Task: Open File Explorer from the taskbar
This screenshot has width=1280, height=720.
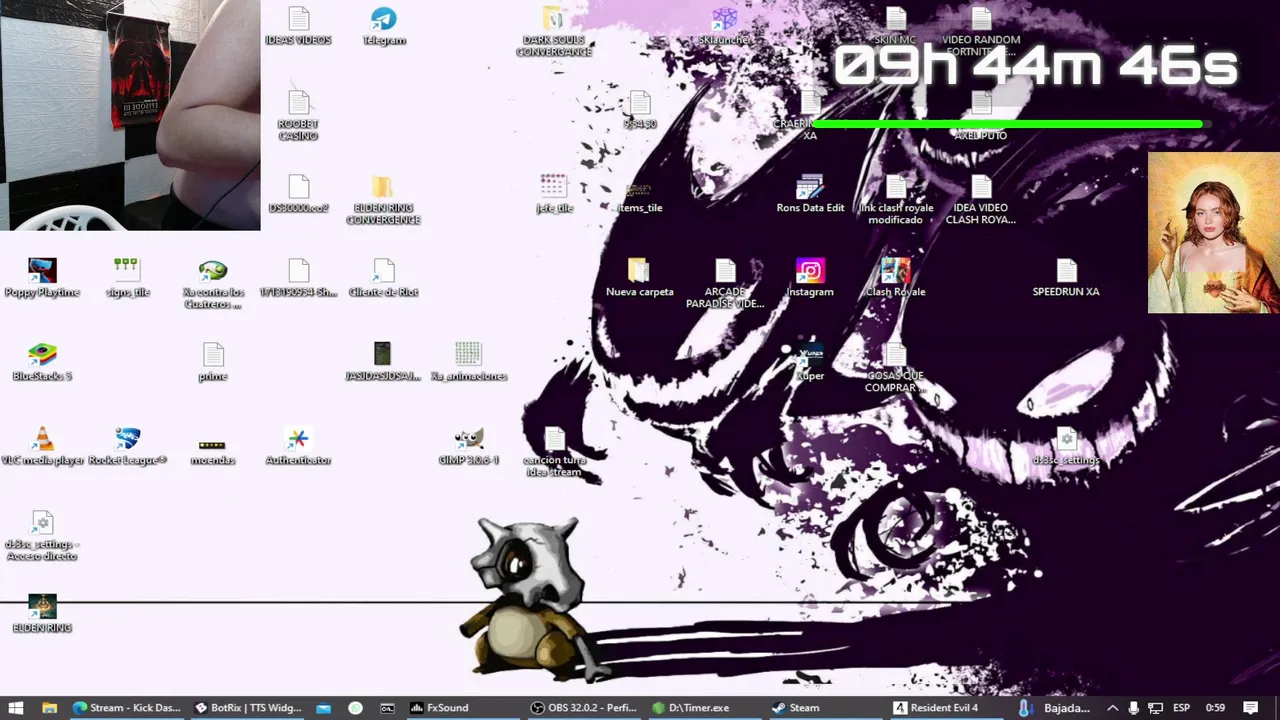Action: [49, 708]
